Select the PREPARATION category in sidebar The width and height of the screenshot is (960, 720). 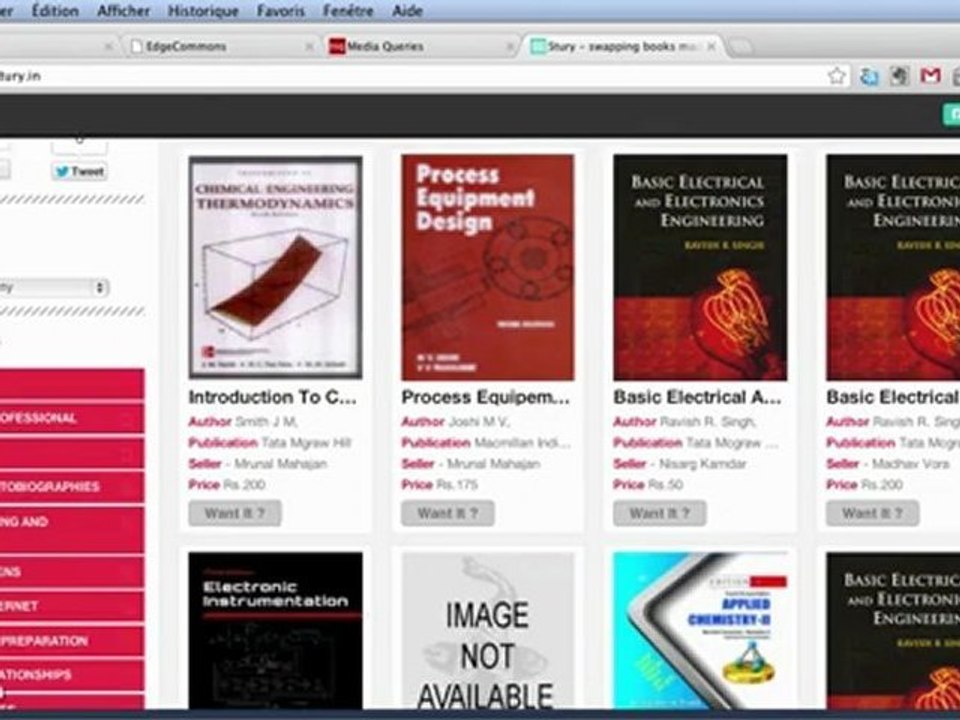pyautogui.click(x=72, y=641)
